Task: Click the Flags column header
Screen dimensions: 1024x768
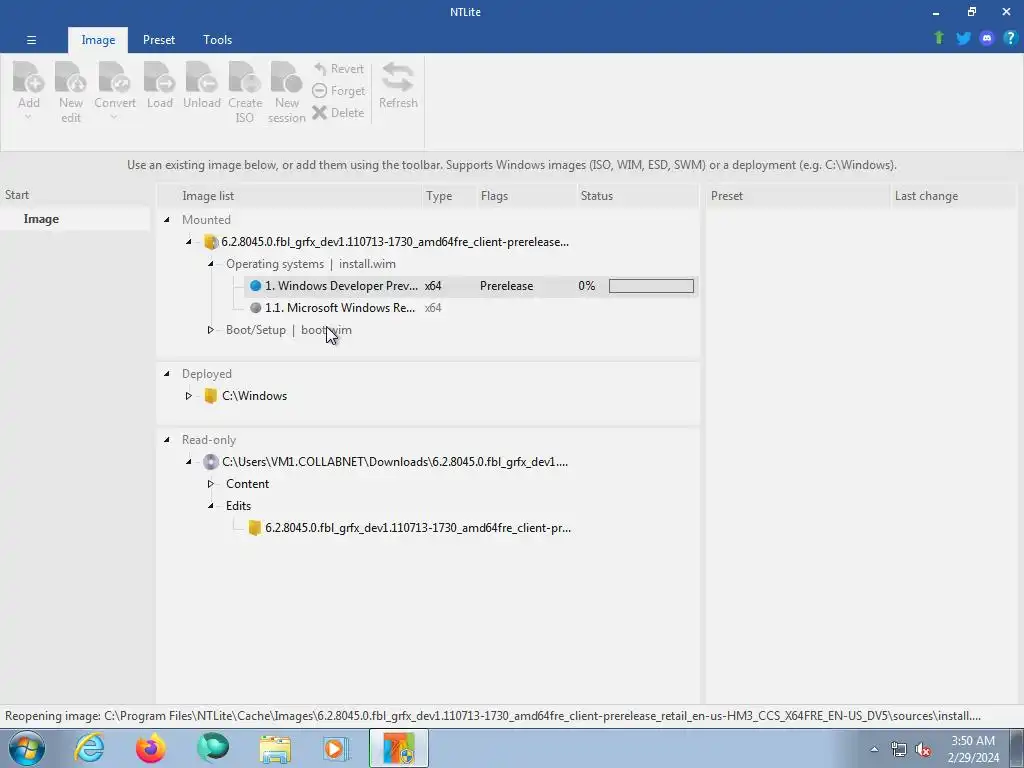Action: 526,196
